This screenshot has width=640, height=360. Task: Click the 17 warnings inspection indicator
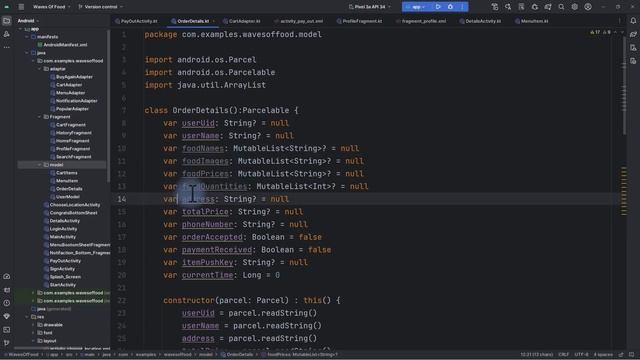click(x=595, y=32)
